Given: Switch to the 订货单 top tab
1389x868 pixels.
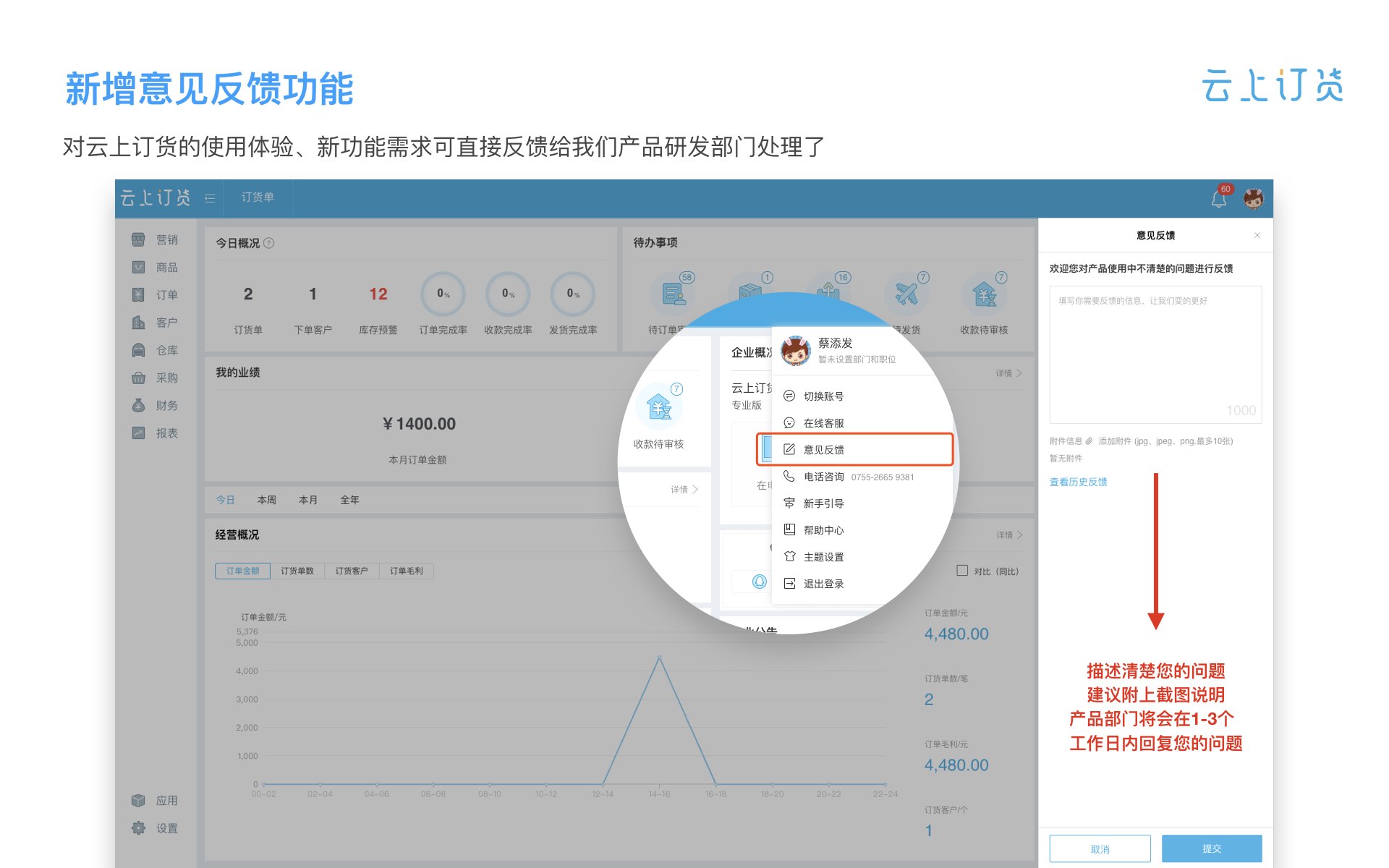Looking at the screenshot, I should click(x=258, y=197).
